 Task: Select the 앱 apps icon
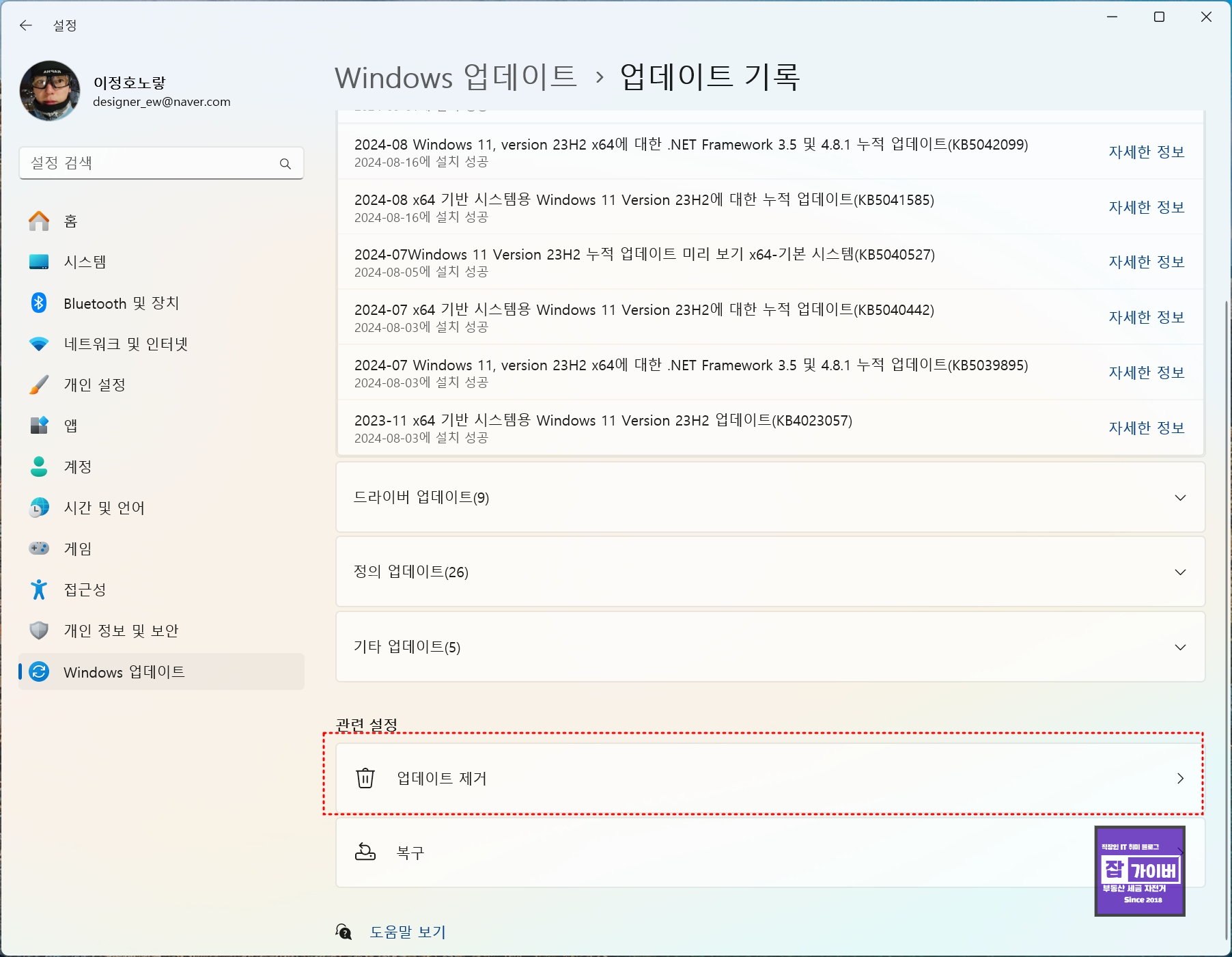[x=39, y=426]
